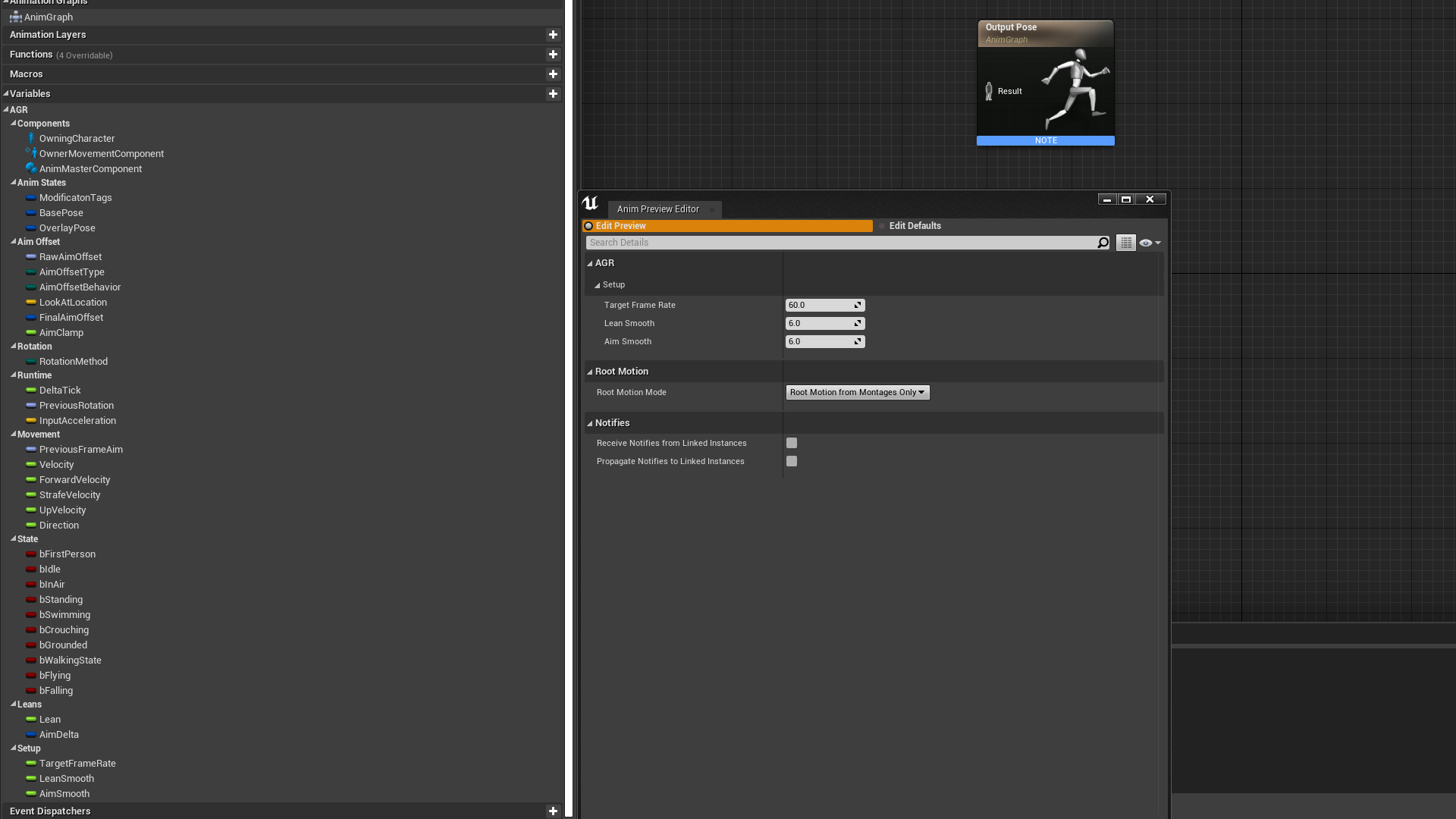1456x819 pixels.
Task: Click the add Macros plus icon
Action: click(553, 74)
